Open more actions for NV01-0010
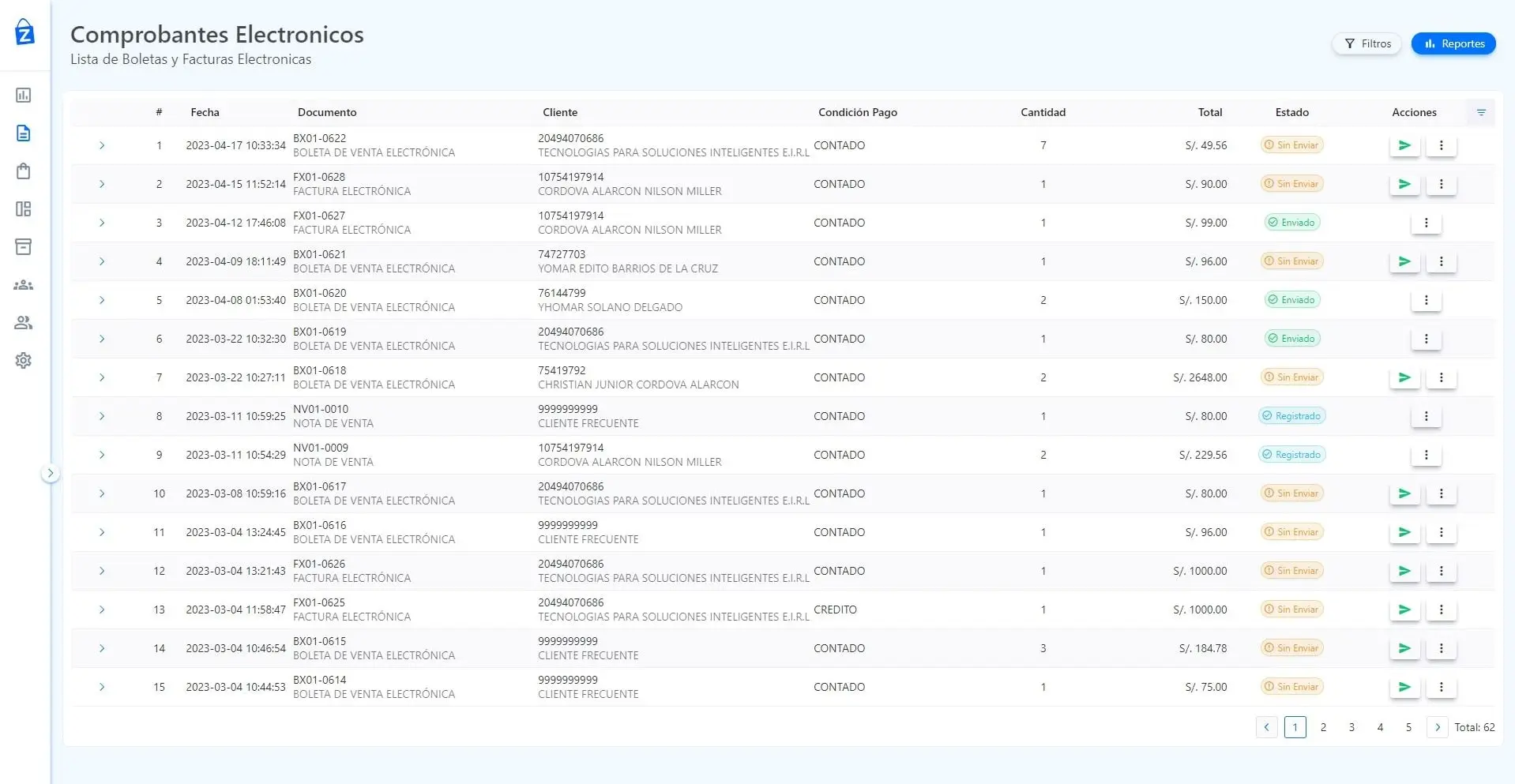 point(1426,416)
